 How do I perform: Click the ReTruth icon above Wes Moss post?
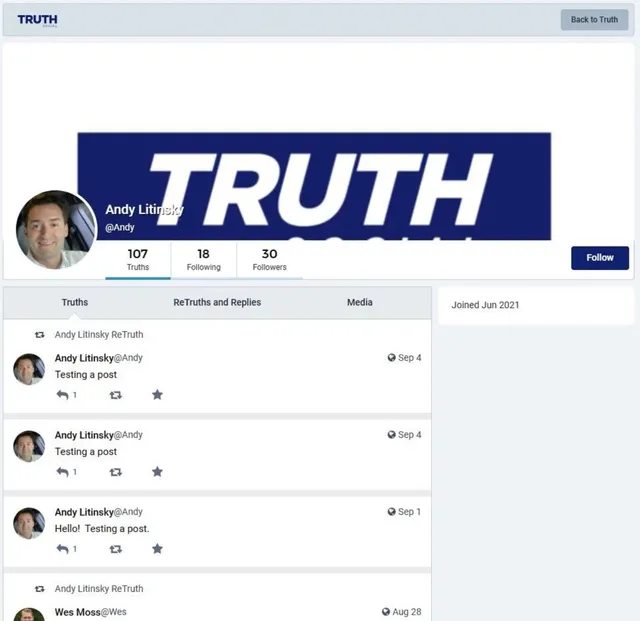40,589
